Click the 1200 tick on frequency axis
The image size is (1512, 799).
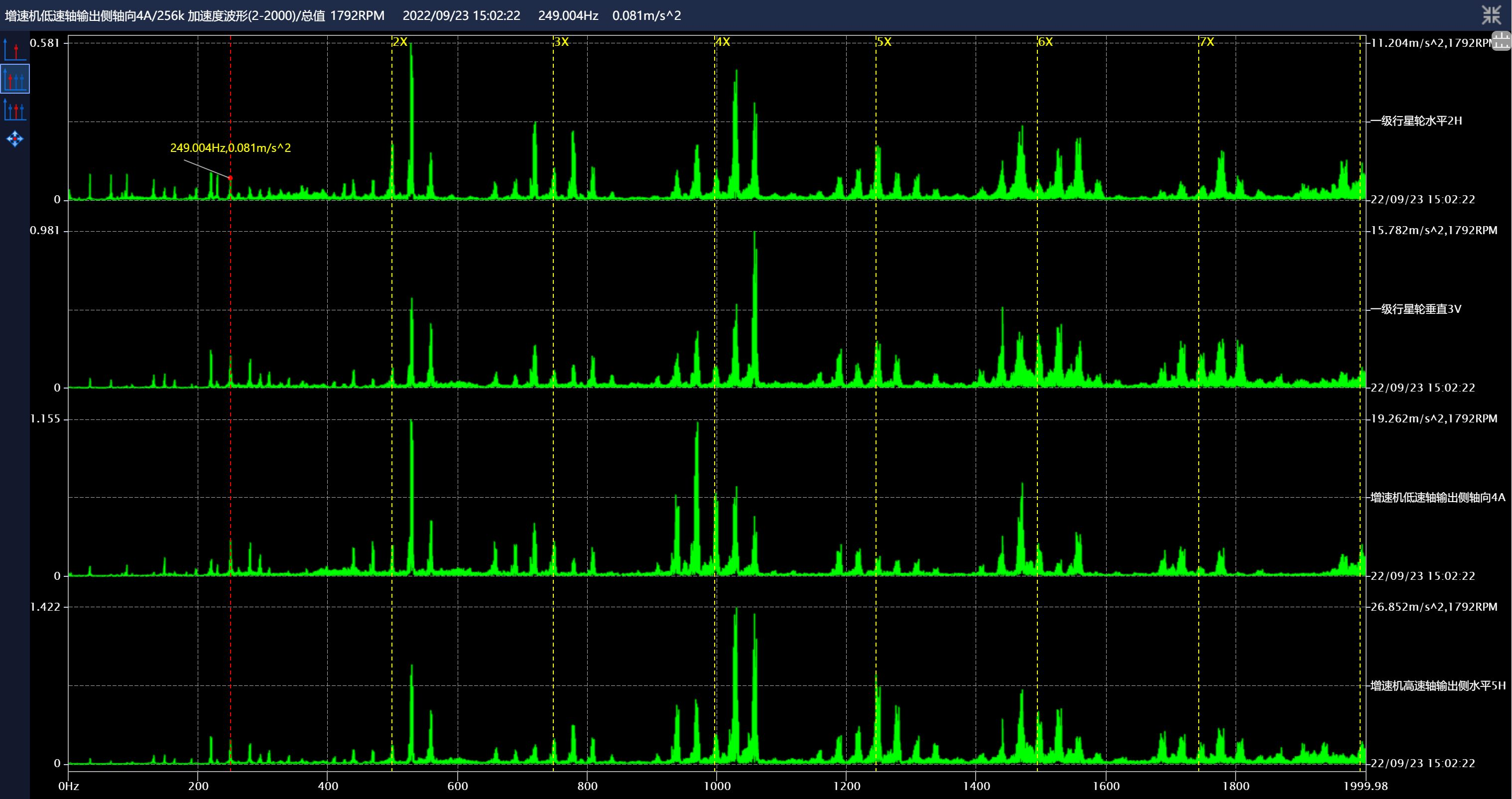(x=847, y=786)
